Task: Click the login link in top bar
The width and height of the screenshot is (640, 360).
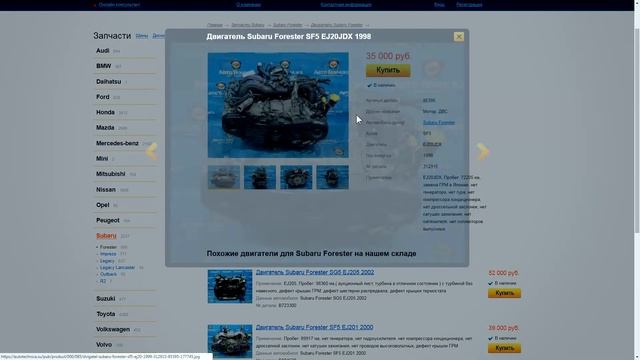Action: (439, 5)
